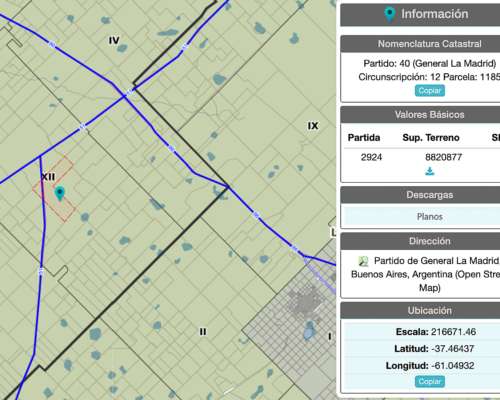Open the Planos download link
Image resolution: width=500 pixels, height=400 pixels.
[430, 217]
